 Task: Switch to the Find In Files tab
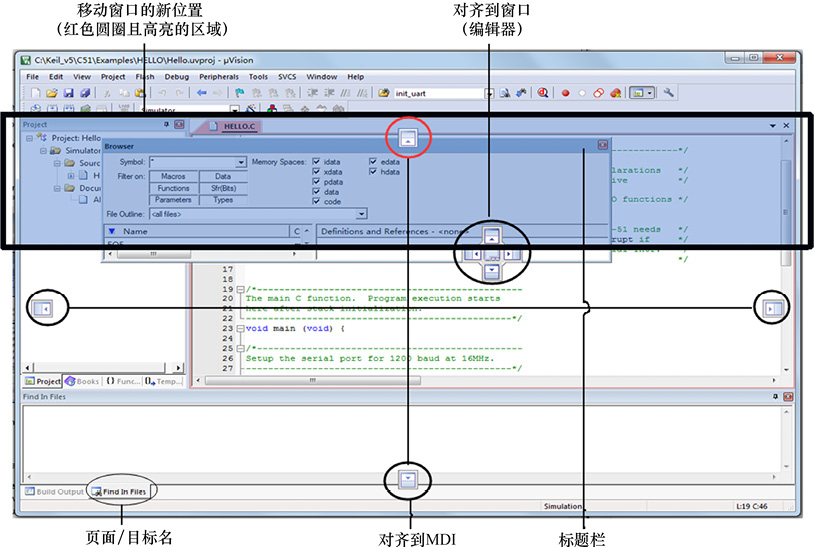click(x=121, y=492)
